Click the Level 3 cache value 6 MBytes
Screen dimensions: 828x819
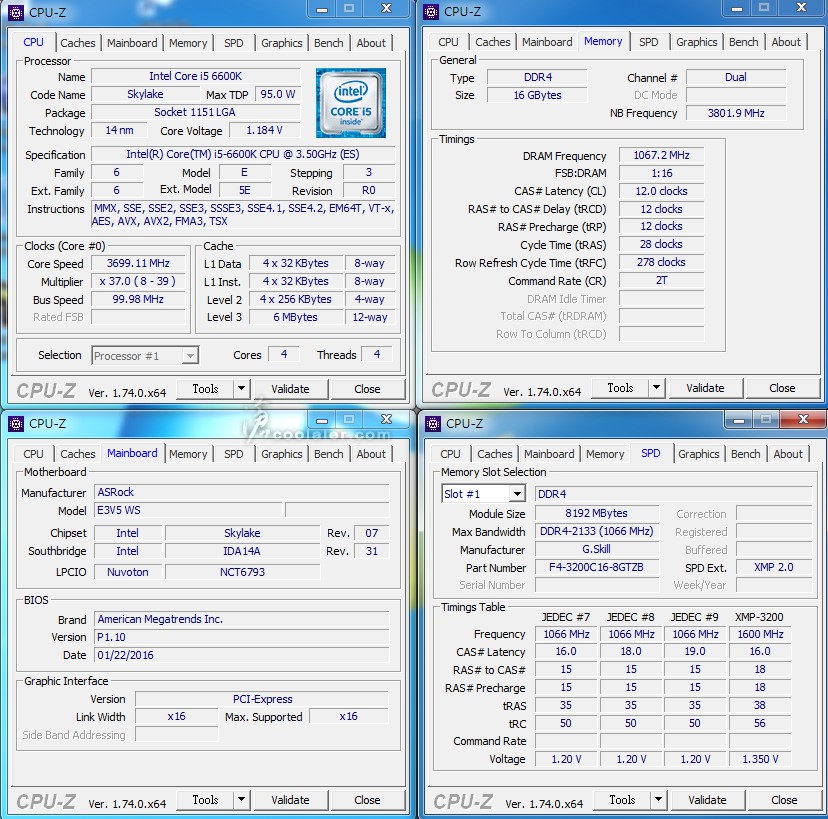295,317
